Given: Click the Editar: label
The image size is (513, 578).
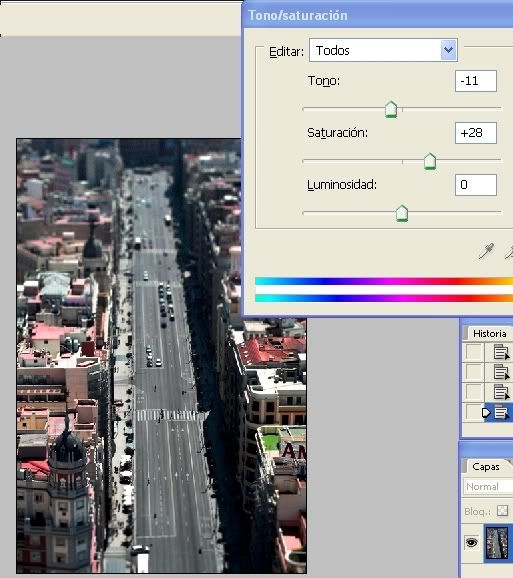Looking at the screenshot, I should (x=286, y=52).
